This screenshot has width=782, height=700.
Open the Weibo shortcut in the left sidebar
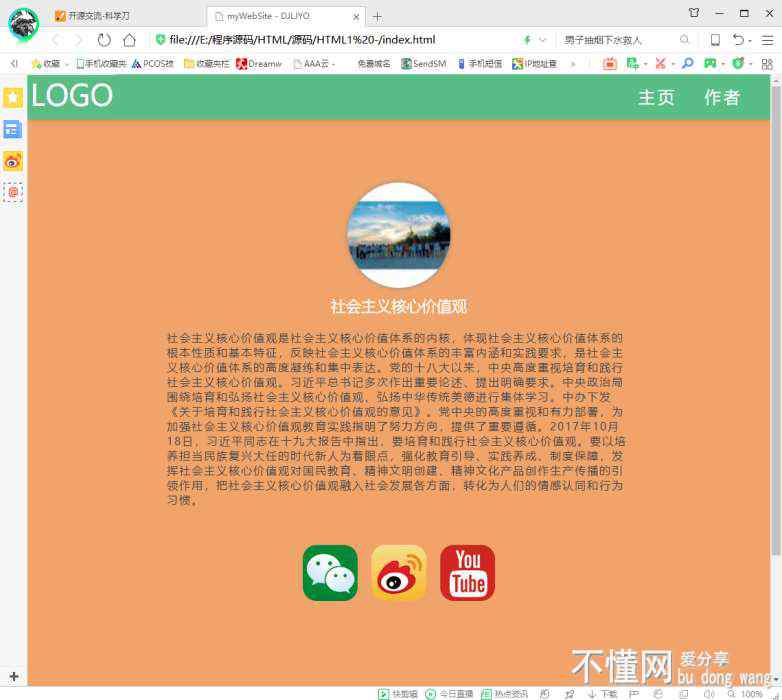coord(13,161)
